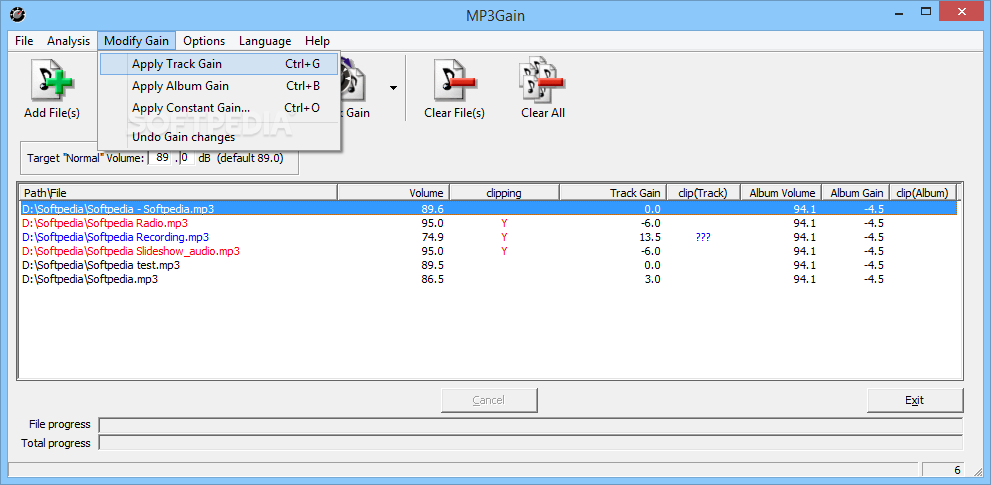Click the -6.0 track gain for Softpedia Radio.mp3
Image resolution: width=991 pixels, height=485 pixels.
coord(651,223)
